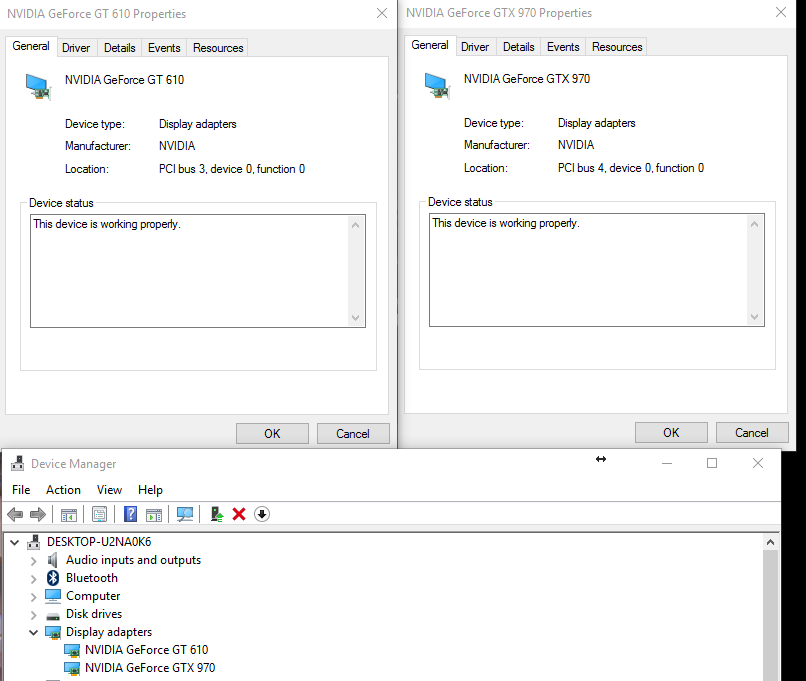Screen dimensions: 806x681
Task: Collapse the Display adapters node
Action: [33, 632]
